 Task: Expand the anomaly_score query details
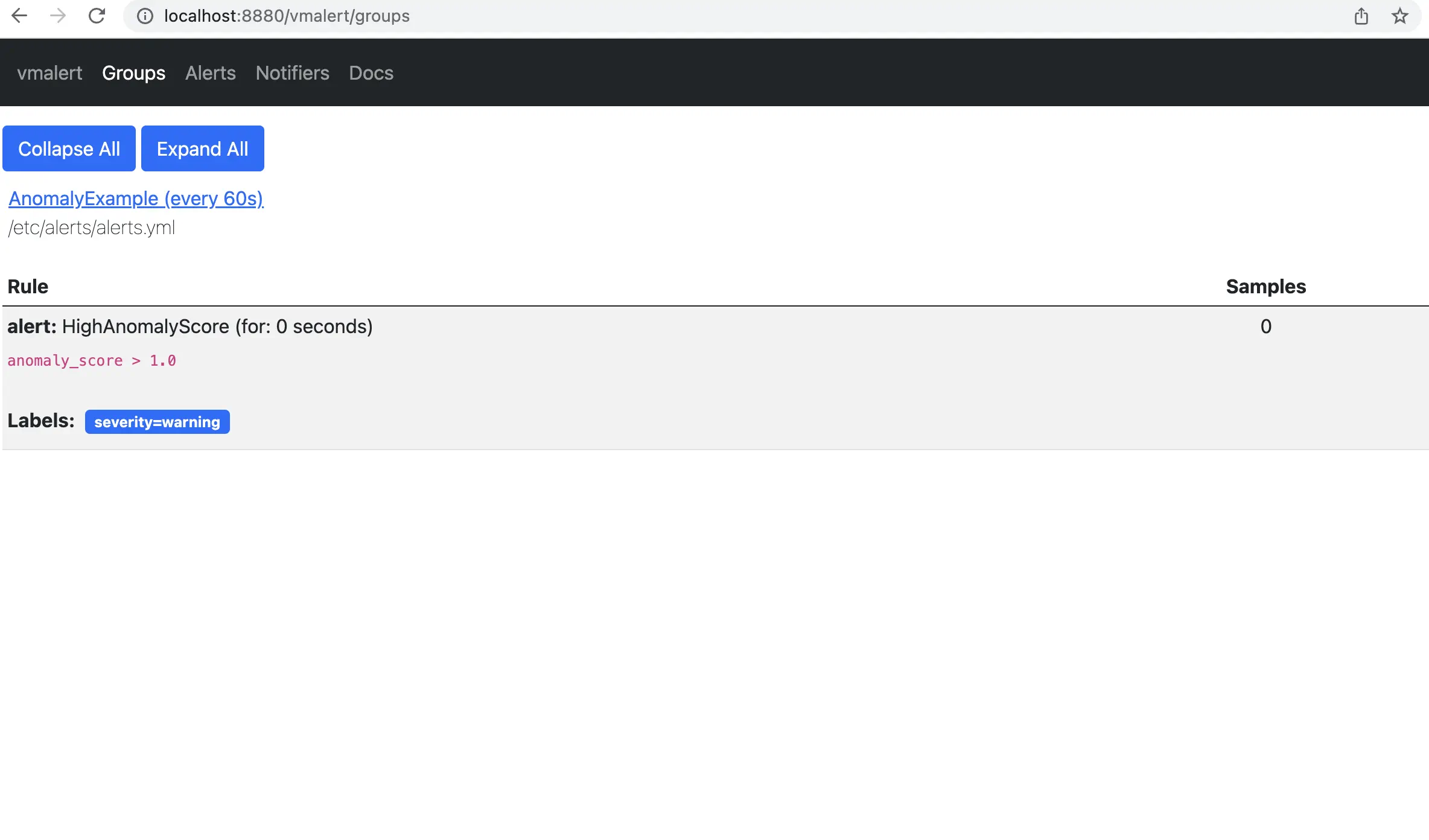pyautogui.click(x=92, y=360)
